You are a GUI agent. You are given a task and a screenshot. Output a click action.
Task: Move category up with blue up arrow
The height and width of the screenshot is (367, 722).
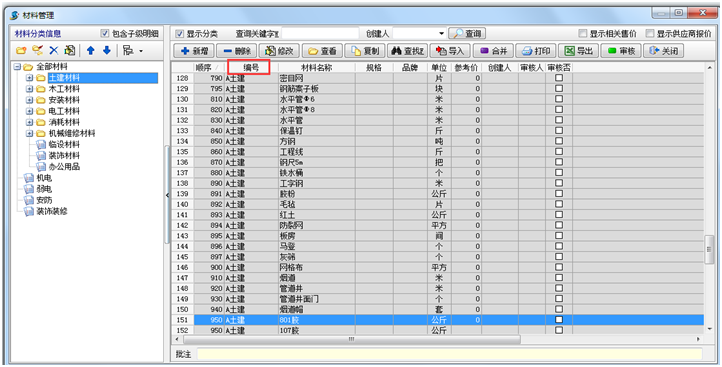pos(91,51)
